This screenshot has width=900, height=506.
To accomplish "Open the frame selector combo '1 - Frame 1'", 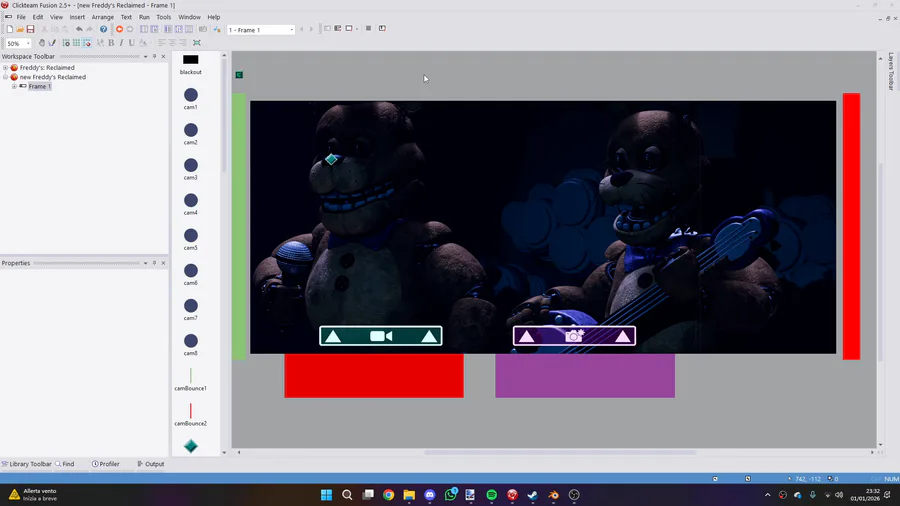I will tap(261, 30).
